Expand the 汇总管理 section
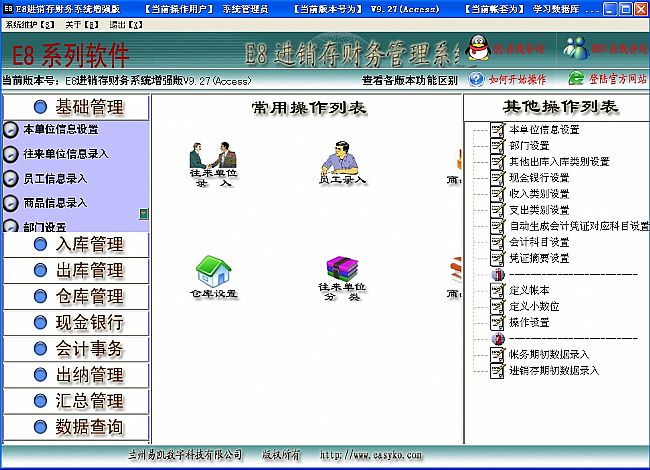Image resolution: width=650 pixels, height=470 pixels. coord(76,401)
